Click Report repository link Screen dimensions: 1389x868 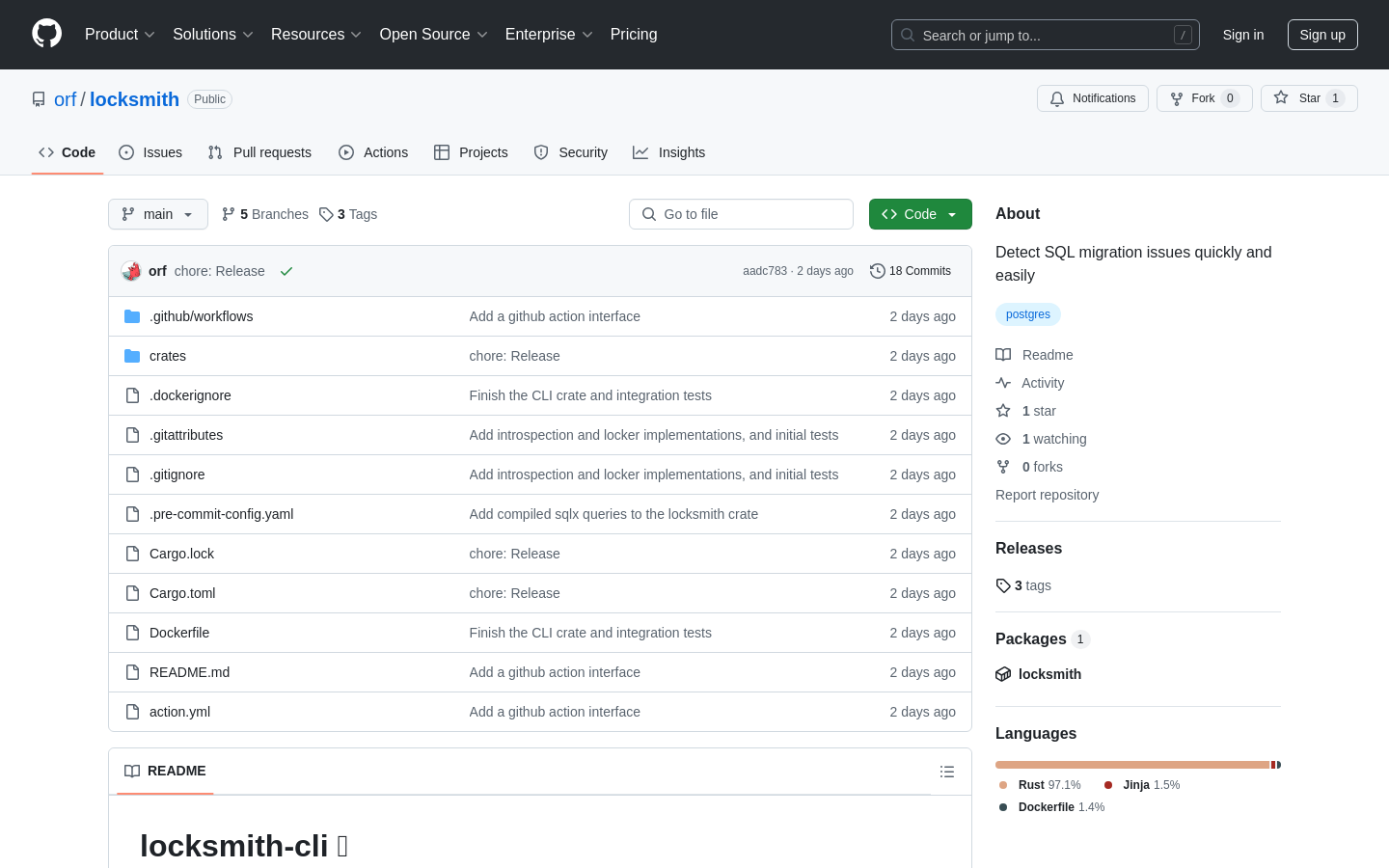tap(1047, 495)
